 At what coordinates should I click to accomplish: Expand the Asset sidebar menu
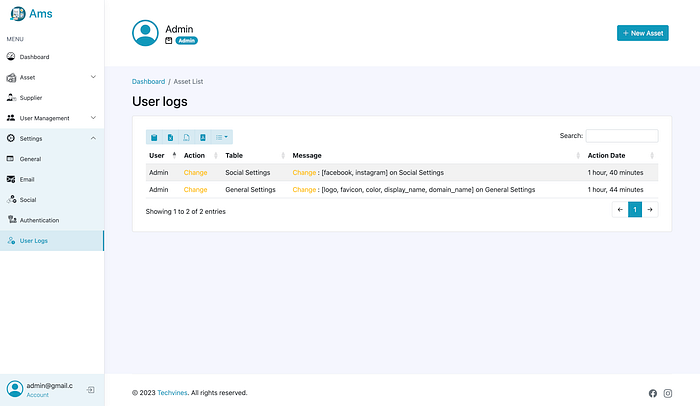coord(52,77)
